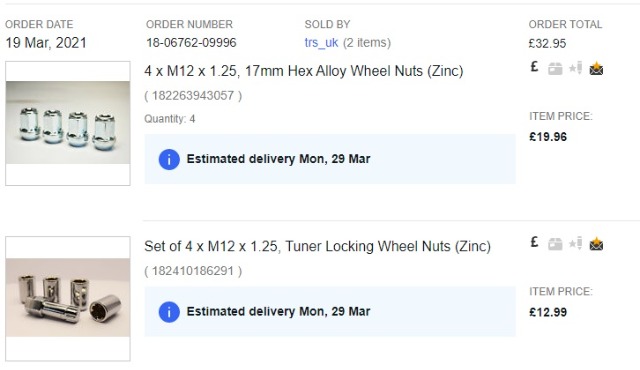Click order number 18-06762-09996
The image size is (640, 370).
(191, 42)
